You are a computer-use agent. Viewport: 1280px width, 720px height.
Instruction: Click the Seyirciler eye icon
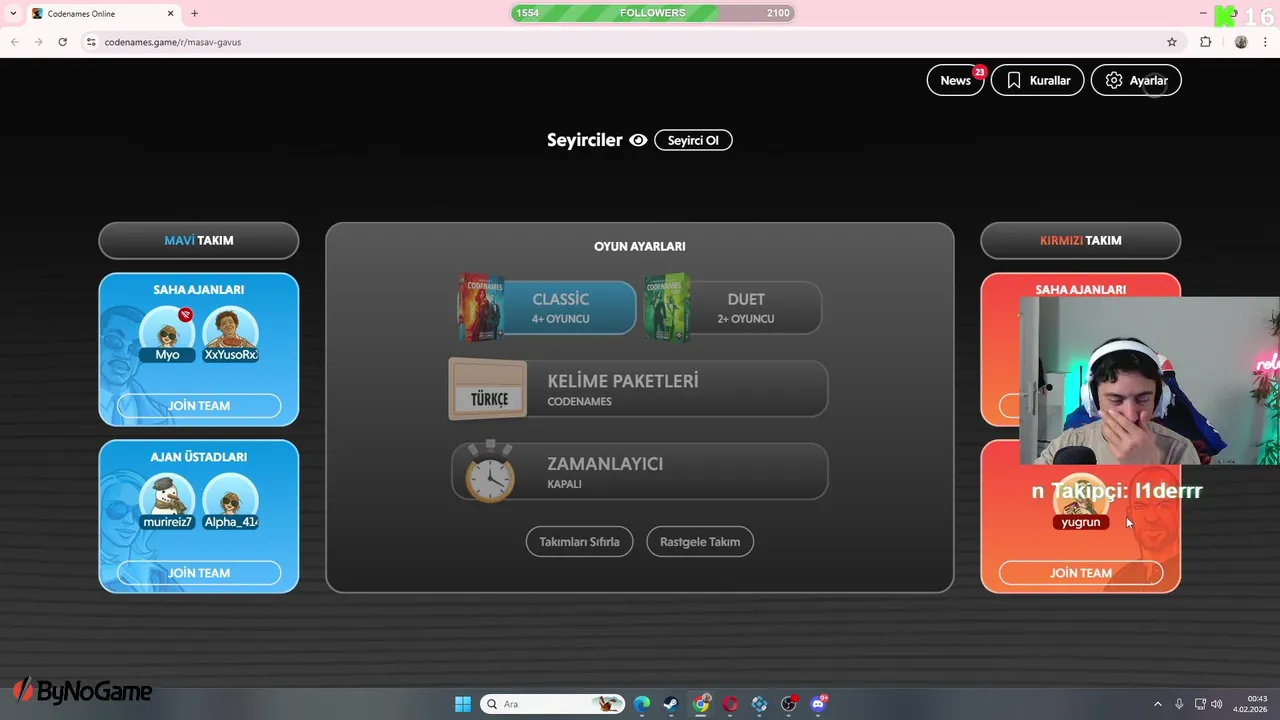point(638,140)
